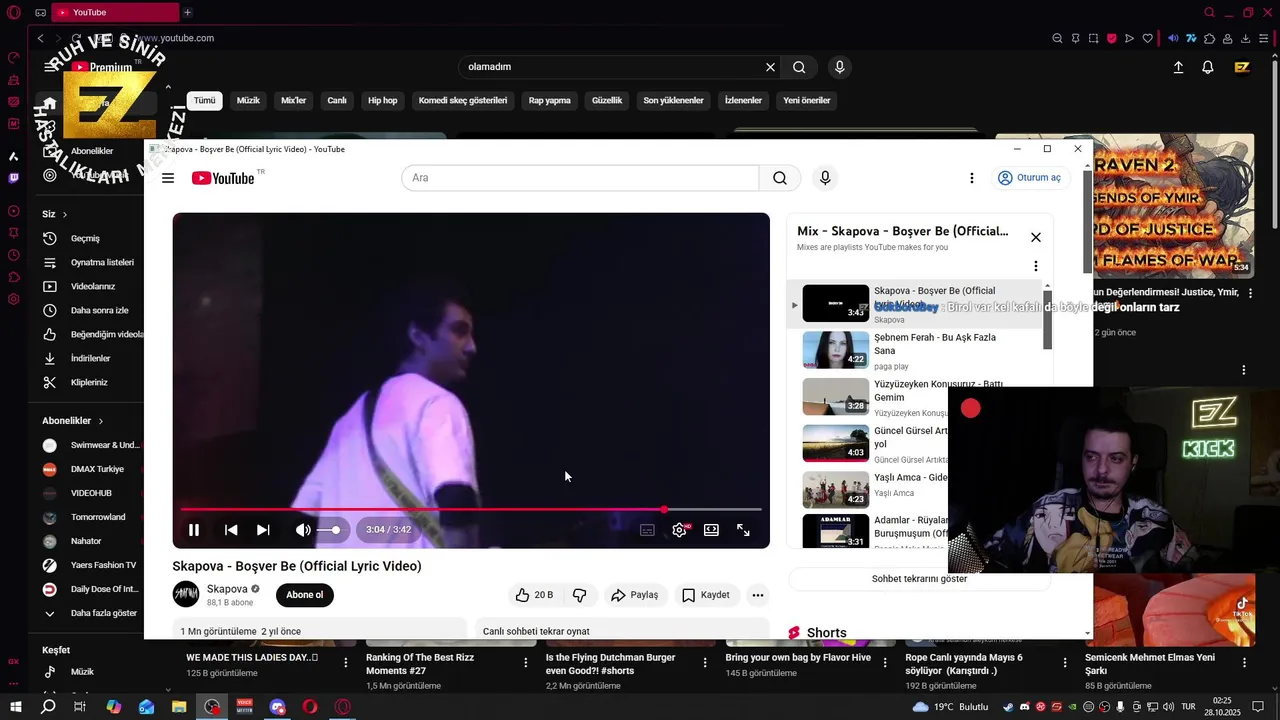Click heart bookmark icon in Opera address bar
Screen dimensions: 1280x720
[1147, 39]
